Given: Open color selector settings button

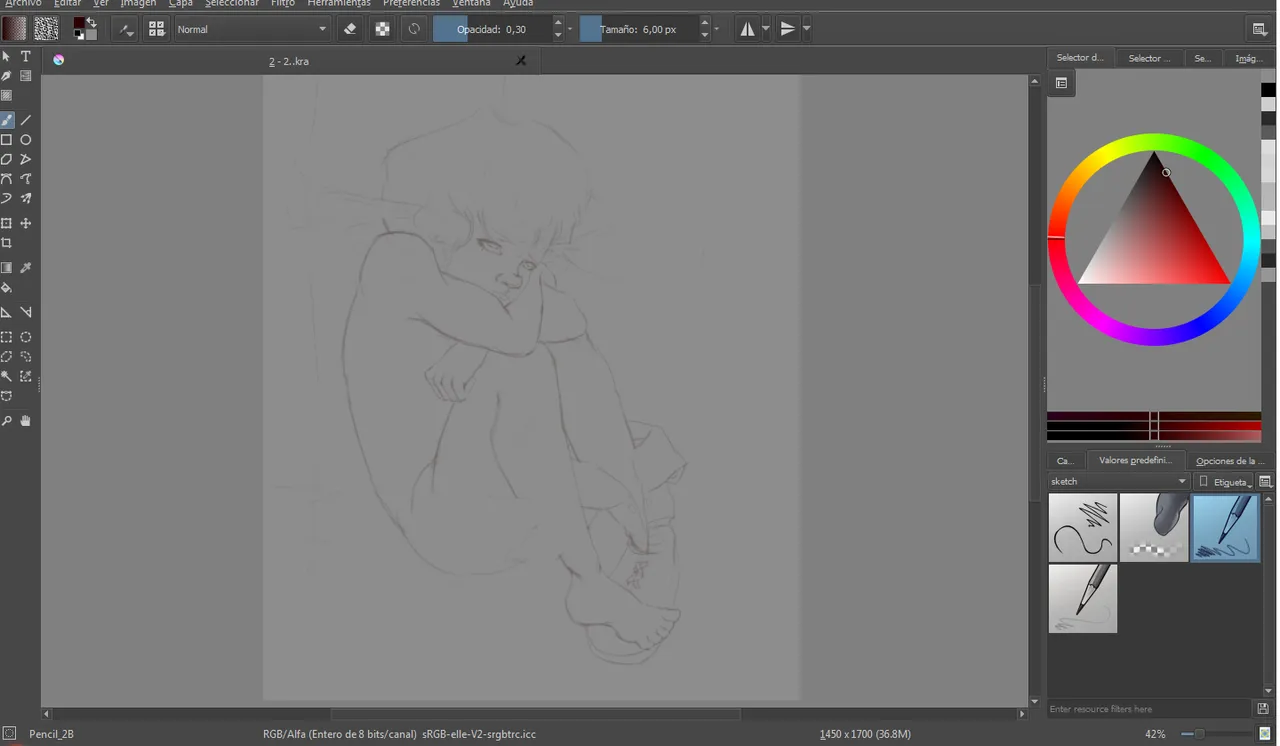Looking at the screenshot, I should pyautogui.click(x=1061, y=84).
